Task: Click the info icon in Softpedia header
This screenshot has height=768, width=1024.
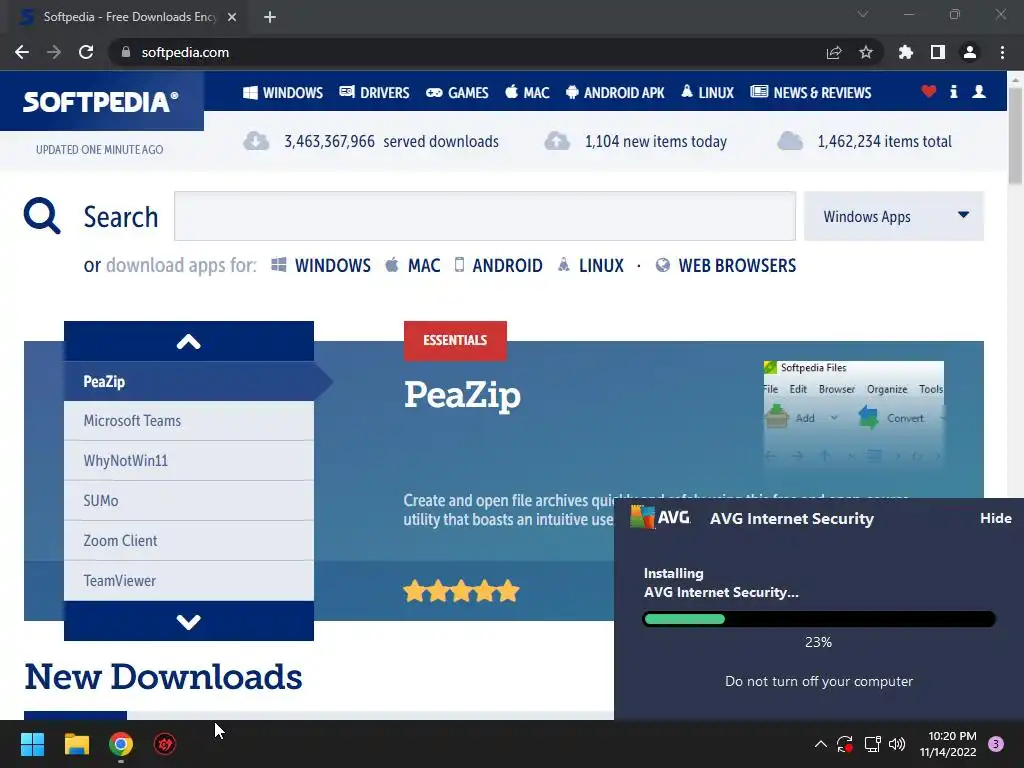Action: pyautogui.click(x=953, y=91)
